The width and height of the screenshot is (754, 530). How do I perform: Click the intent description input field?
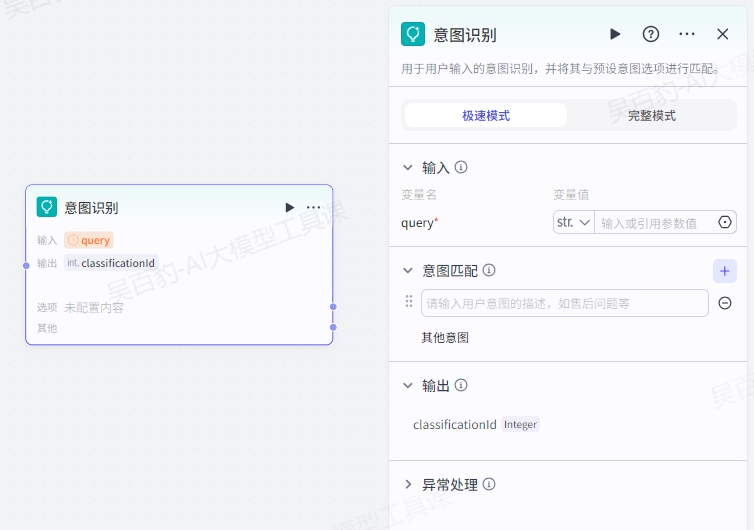pyautogui.click(x=564, y=302)
